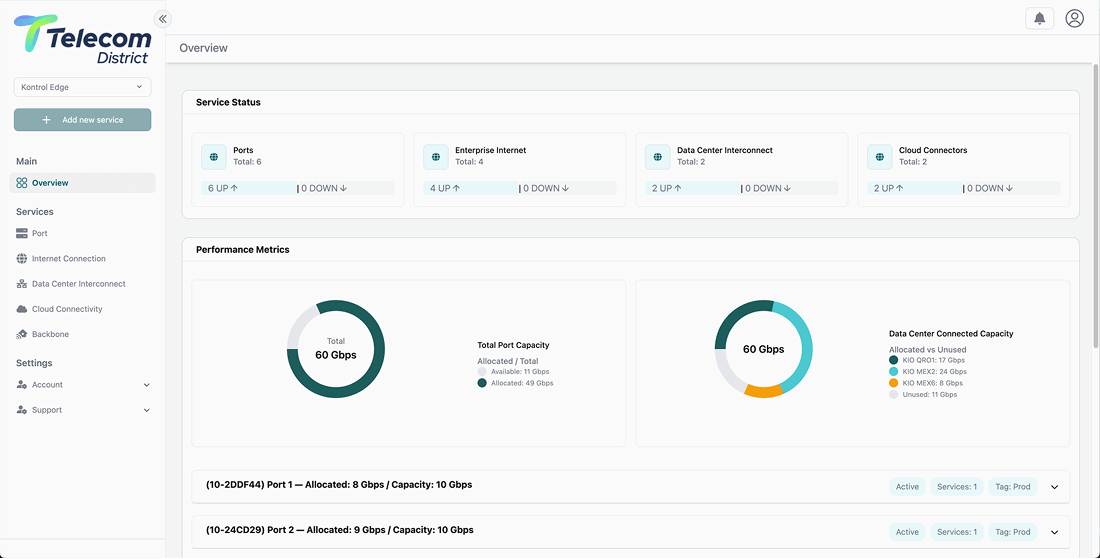Click the Telecom District logo
Viewport: 1100px width, 559px height.
83,41
